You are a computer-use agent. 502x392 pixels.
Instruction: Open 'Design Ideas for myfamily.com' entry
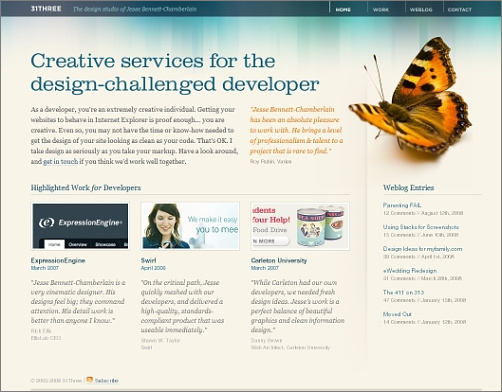[x=422, y=249]
